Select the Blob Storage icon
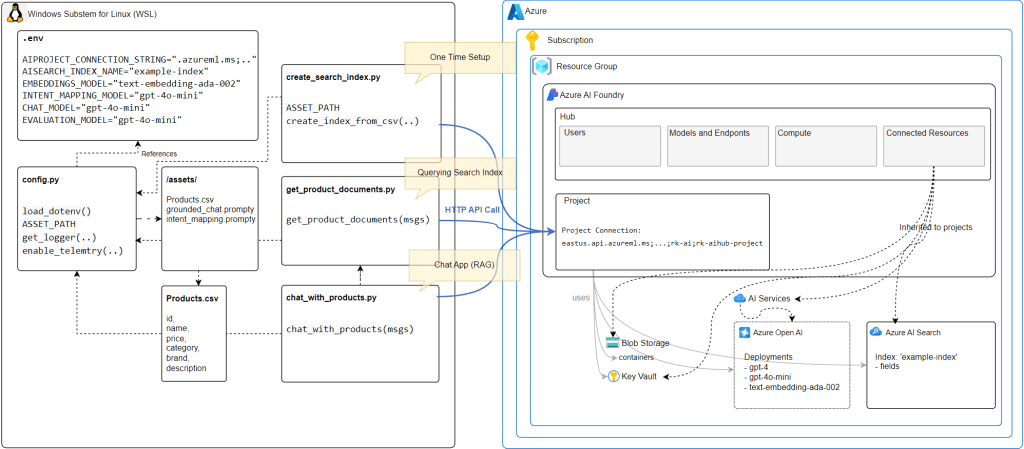The height and width of the screenshot is (449, 1024). (x=612, y=342)
